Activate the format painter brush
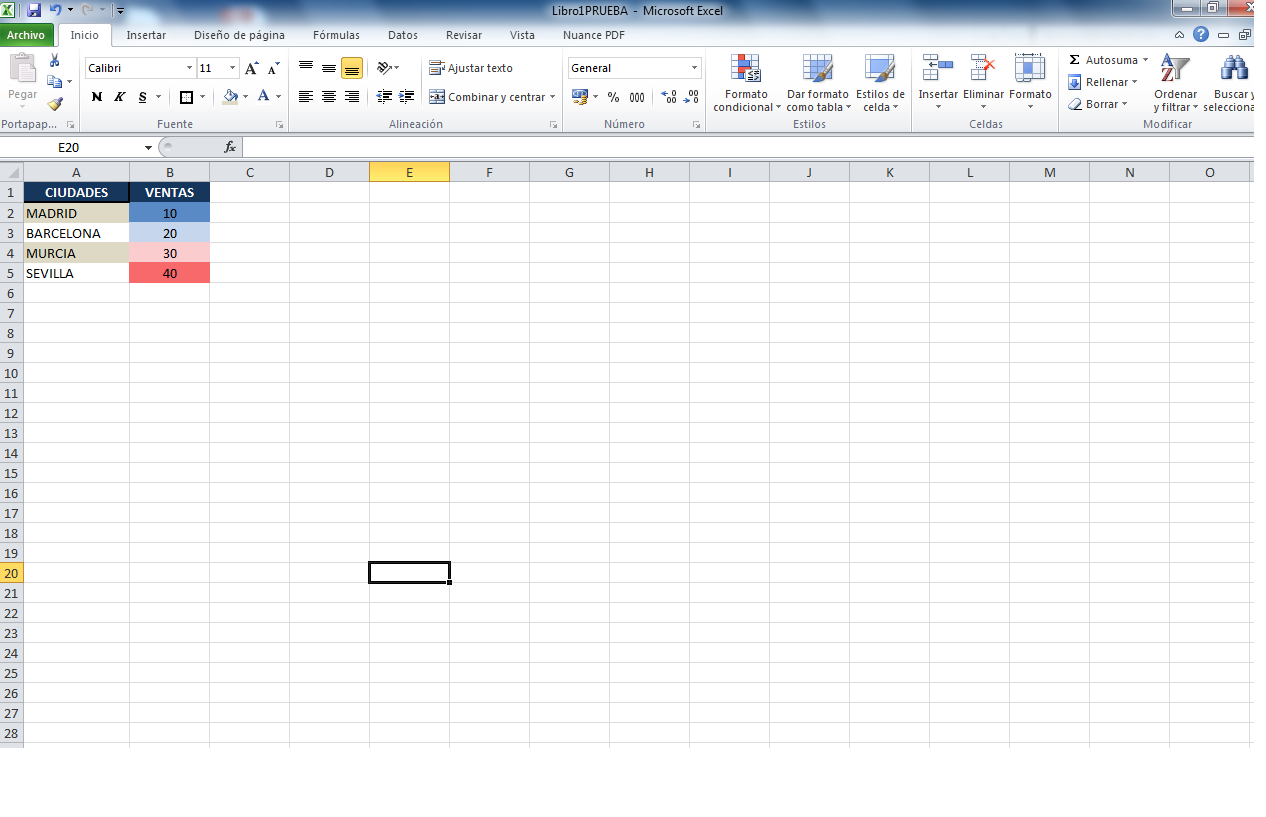 tap(55, 103)
